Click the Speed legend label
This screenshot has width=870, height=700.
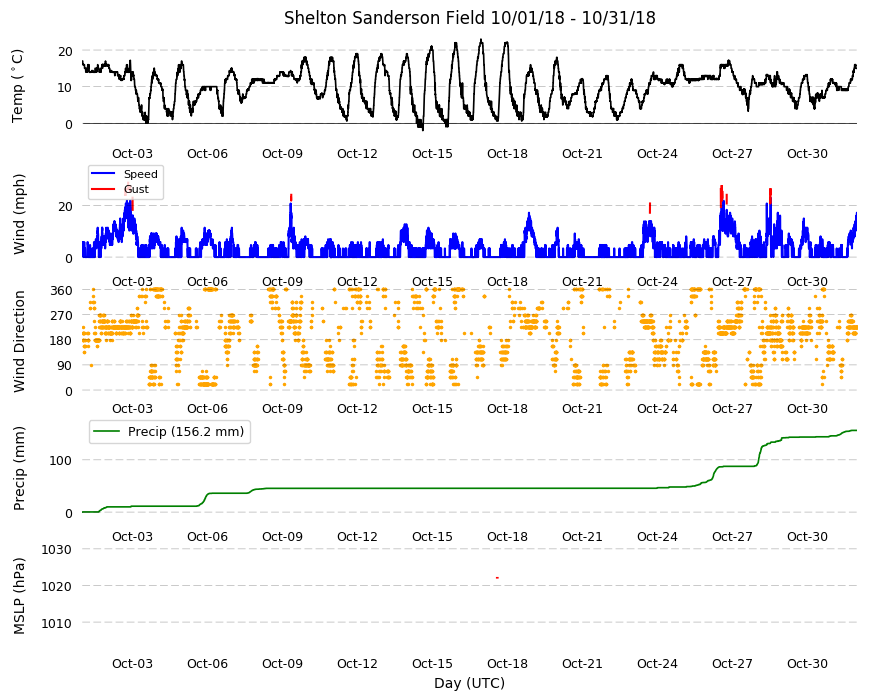(140, 174)
